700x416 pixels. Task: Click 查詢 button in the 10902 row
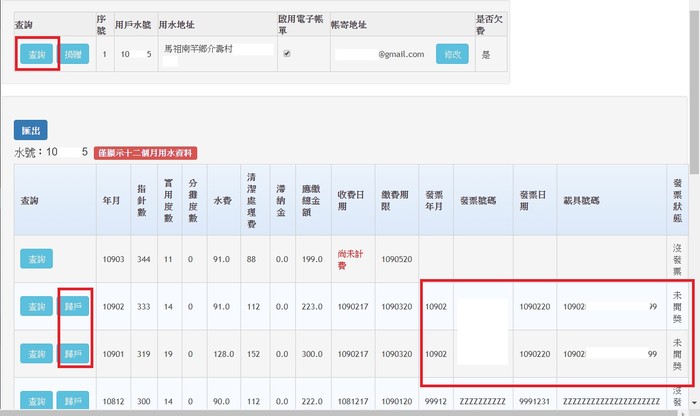(x=37, y=306)
